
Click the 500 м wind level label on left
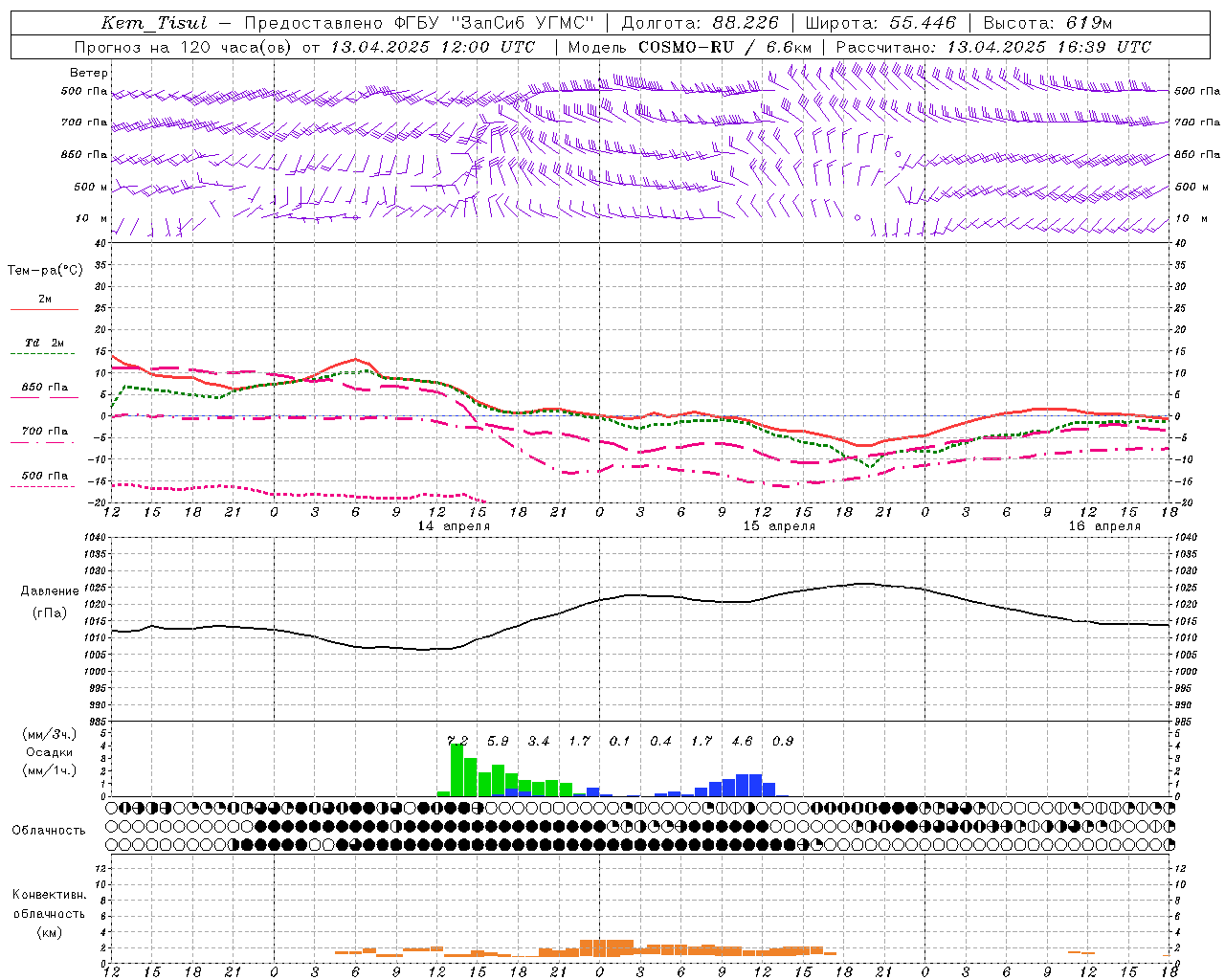pyautogui.click(x=91, y=187)
